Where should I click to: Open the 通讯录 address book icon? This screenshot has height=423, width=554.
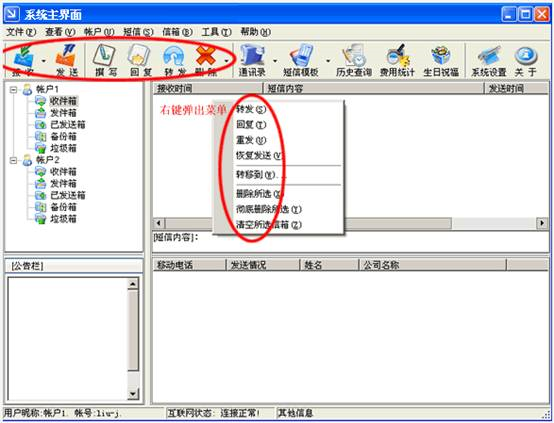tap(252, 60)
